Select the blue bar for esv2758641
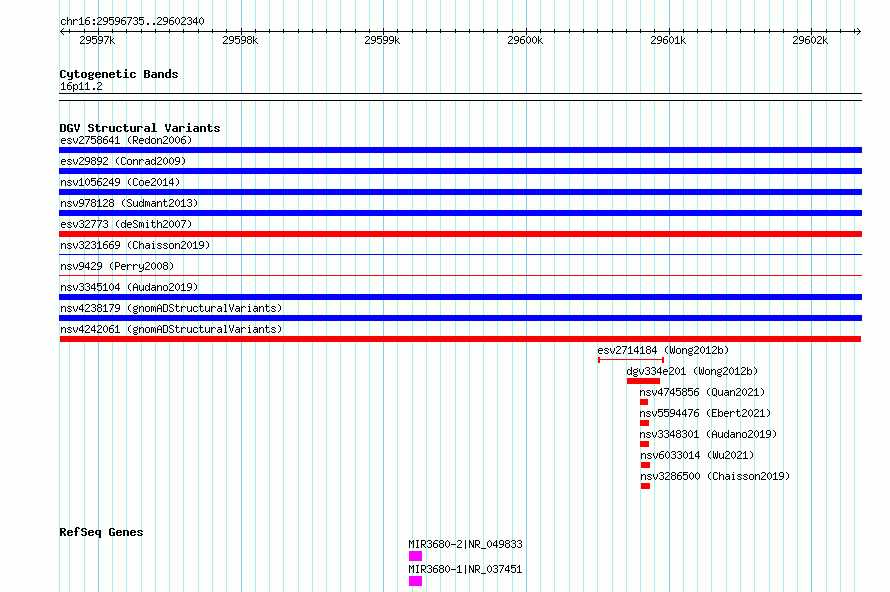Image resolution: width=890 pixels, height=592 pixels. (x=460, y=150)
